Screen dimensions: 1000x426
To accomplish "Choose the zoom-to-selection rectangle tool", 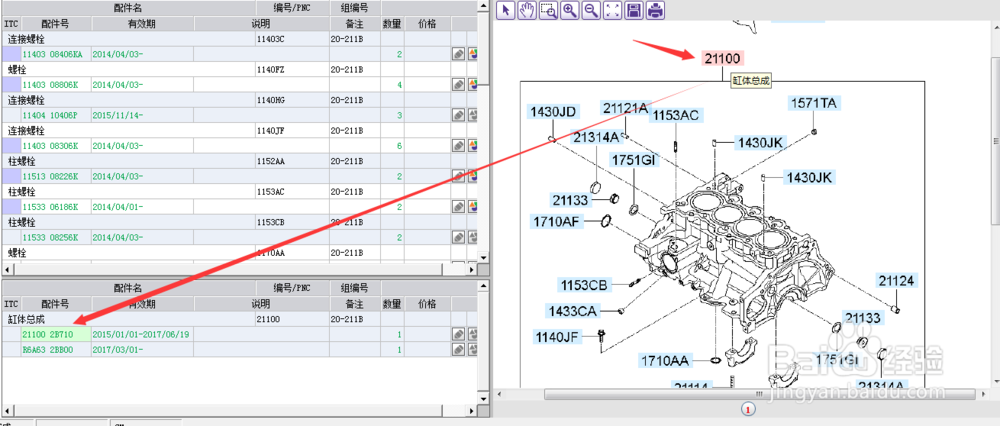I will click(x=548, y=10).
